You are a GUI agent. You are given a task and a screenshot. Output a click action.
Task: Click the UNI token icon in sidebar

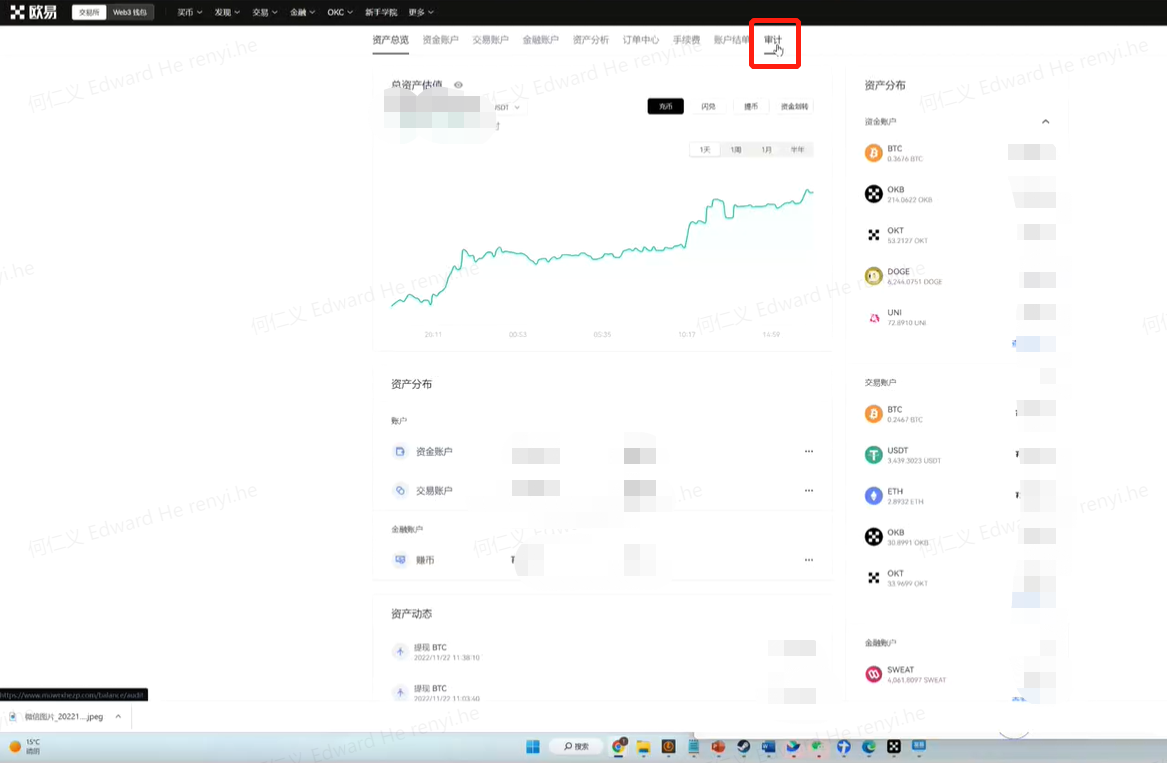[x=873, y=316]
